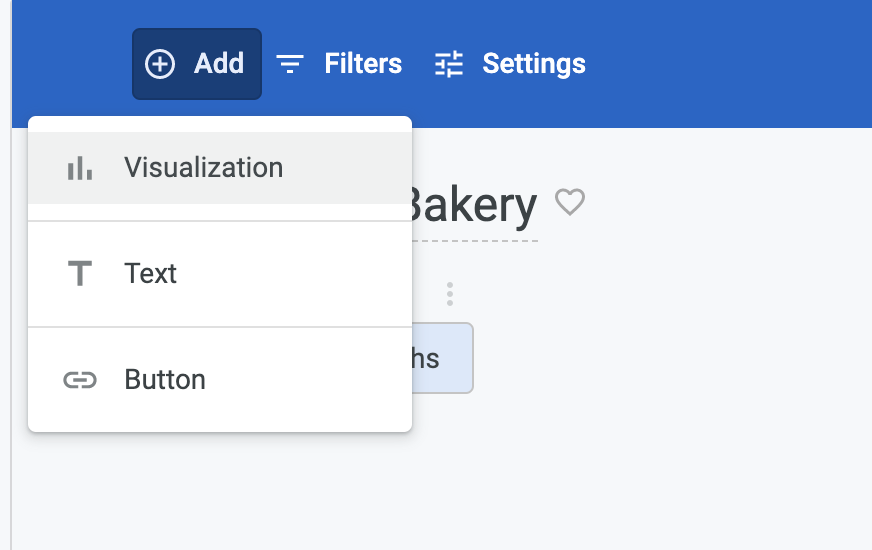Favorite the Bakery dashboard with the heart
Screen dimensions: 872x550
click(570, 203)
